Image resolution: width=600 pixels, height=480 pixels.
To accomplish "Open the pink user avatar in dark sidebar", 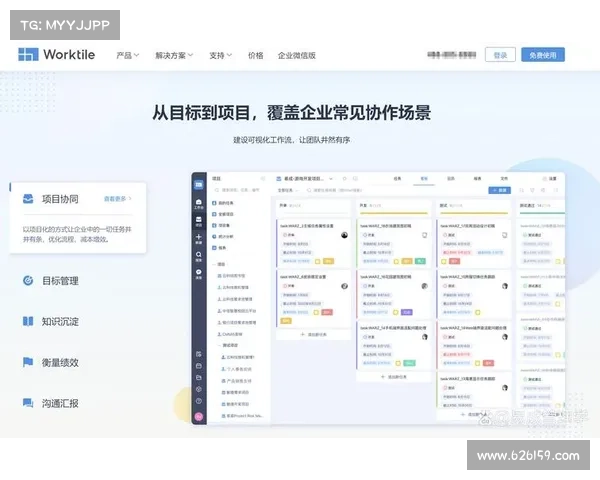I will pos(199,416).
